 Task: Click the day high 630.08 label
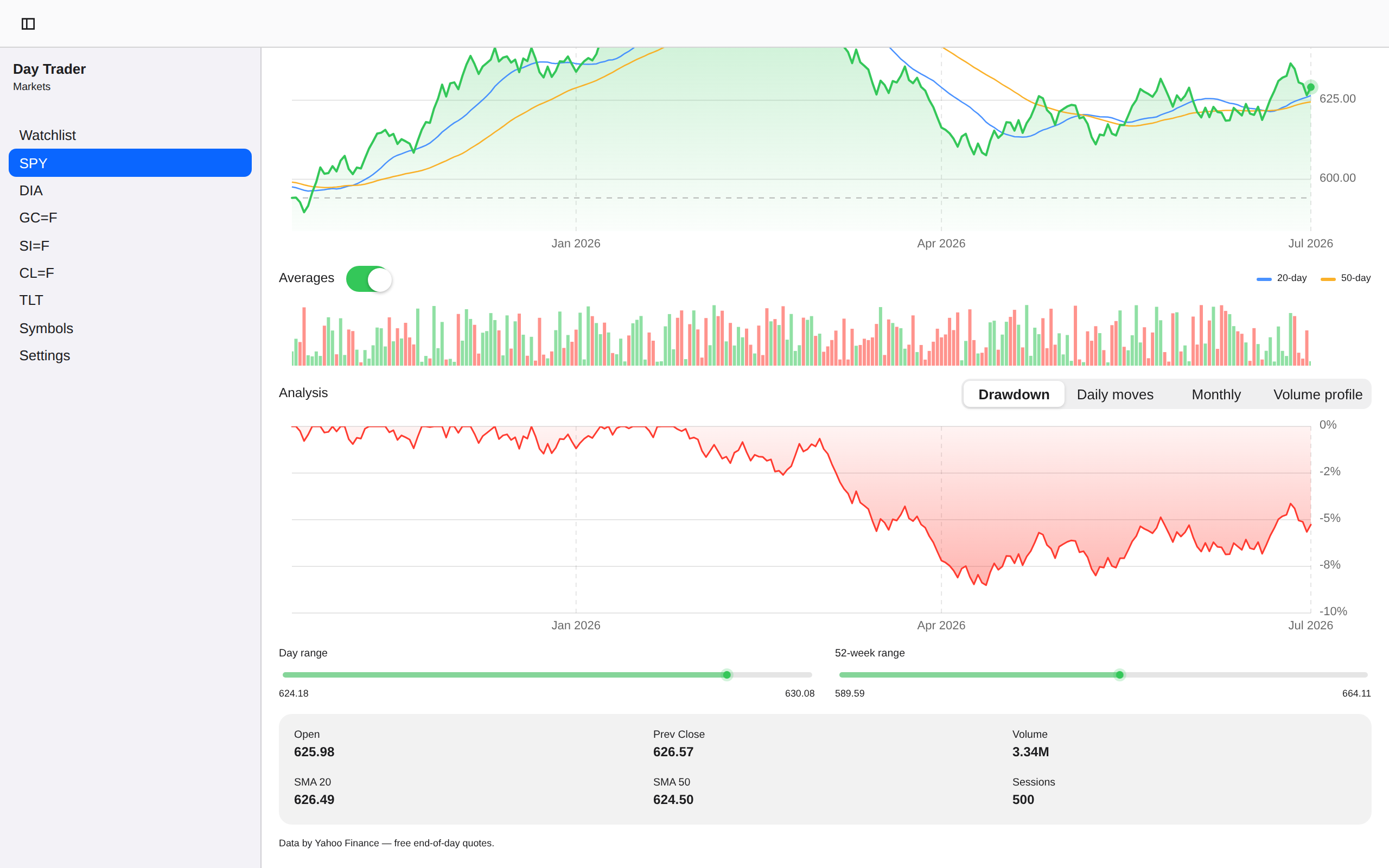pyautogui.click(x=800, y=693)
